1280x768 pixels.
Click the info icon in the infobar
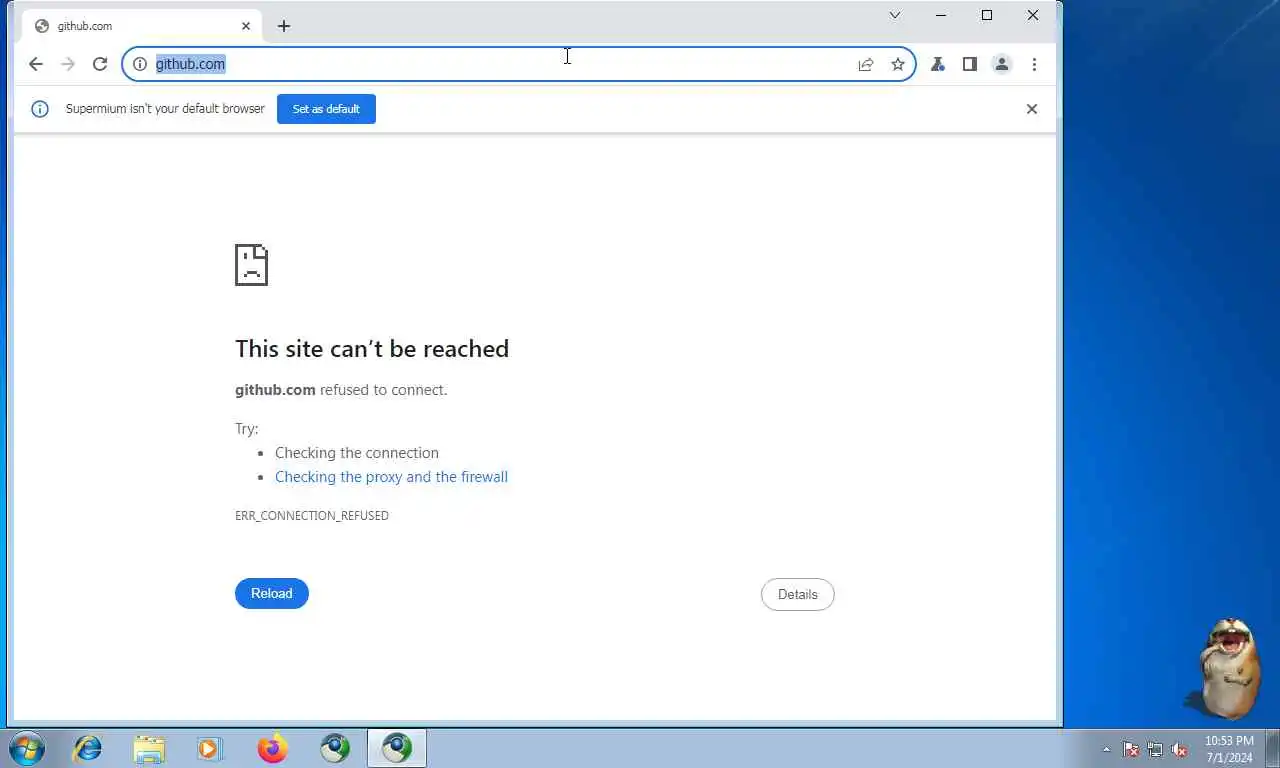click(x=40, y=109)
